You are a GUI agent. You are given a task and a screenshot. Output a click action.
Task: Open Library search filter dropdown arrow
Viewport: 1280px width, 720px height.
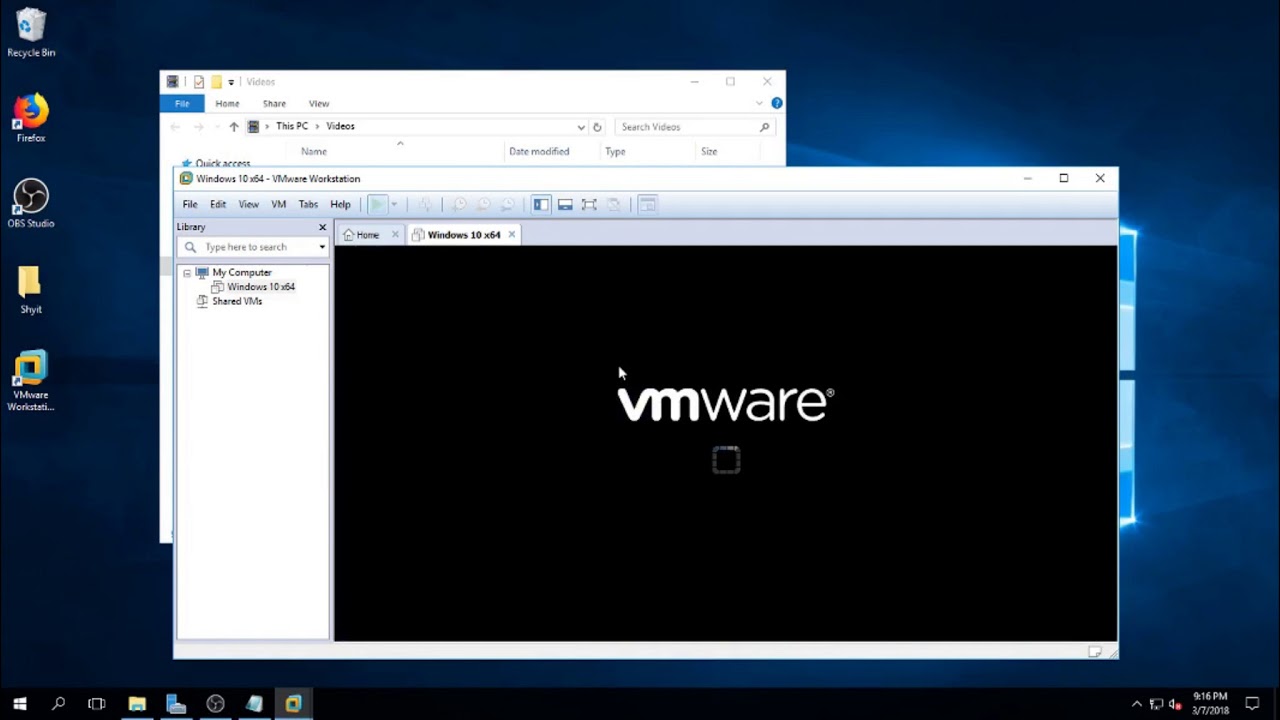(322, 247)
